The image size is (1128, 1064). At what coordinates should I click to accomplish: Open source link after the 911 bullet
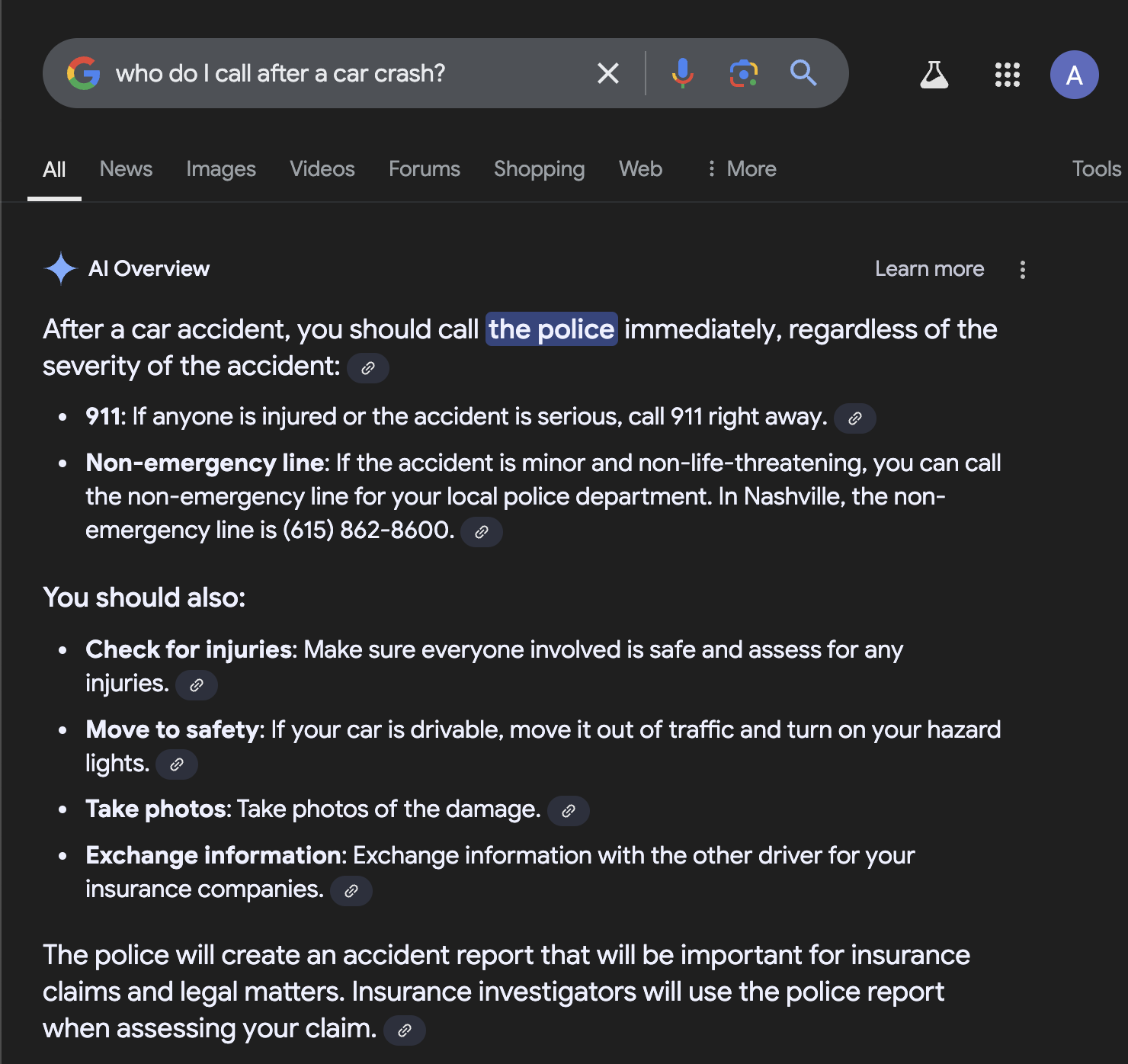tap(855, 418)
